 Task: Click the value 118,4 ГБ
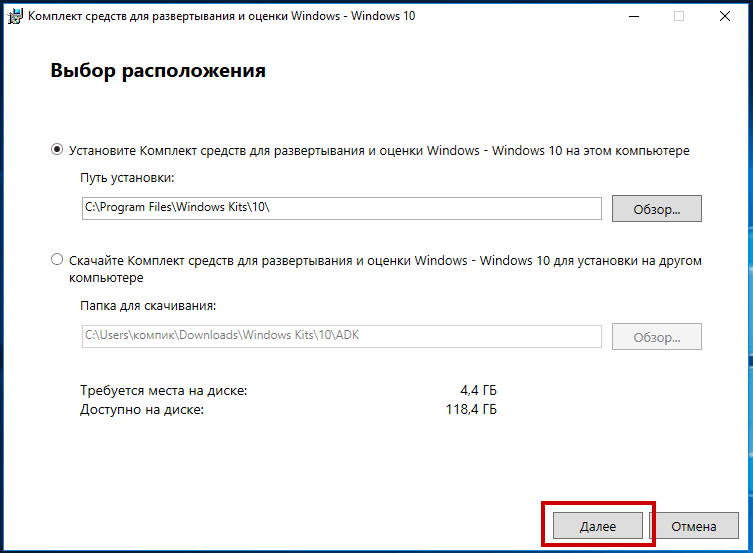tap(471, 409)
